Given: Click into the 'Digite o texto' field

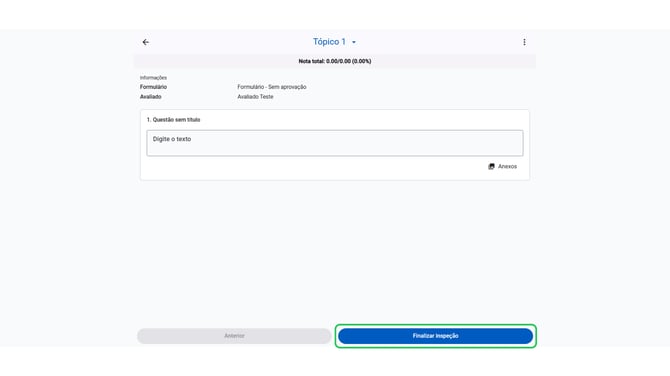Looking at the screenshot, I should point(335,143).
